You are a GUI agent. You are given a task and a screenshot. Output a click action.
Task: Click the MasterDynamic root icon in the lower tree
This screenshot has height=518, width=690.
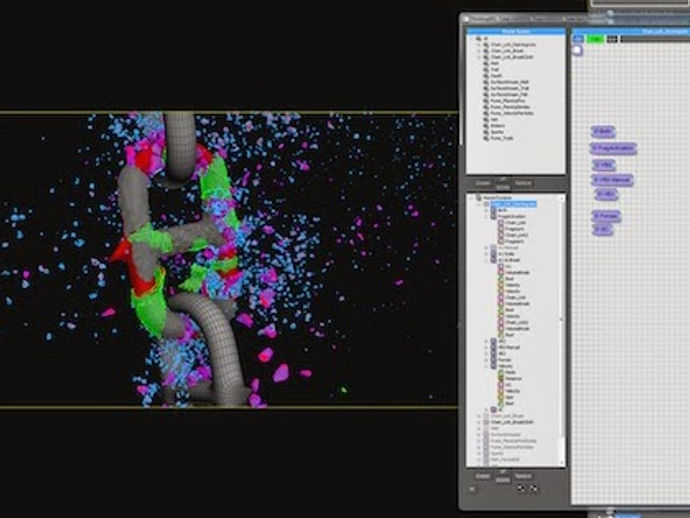coord(479,198)
